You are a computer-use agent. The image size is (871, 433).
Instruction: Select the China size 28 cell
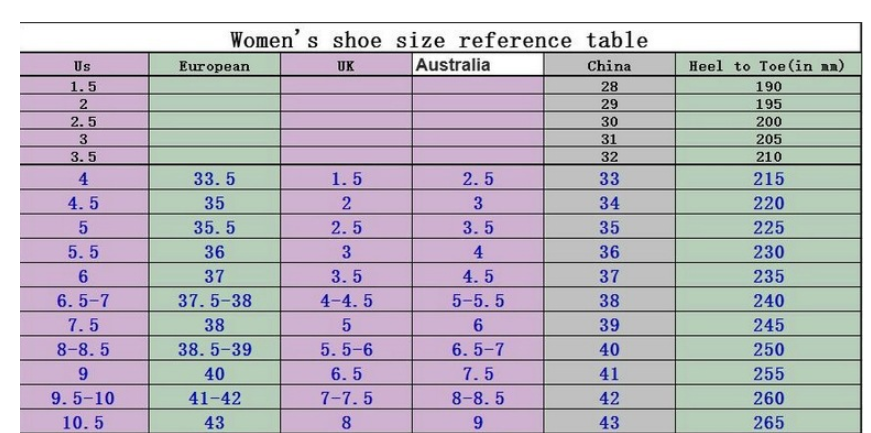609,87
